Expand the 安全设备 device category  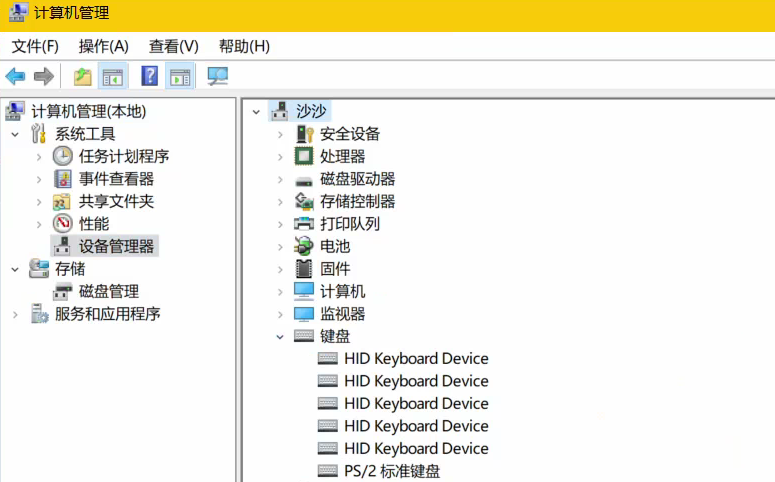(280, 134)
